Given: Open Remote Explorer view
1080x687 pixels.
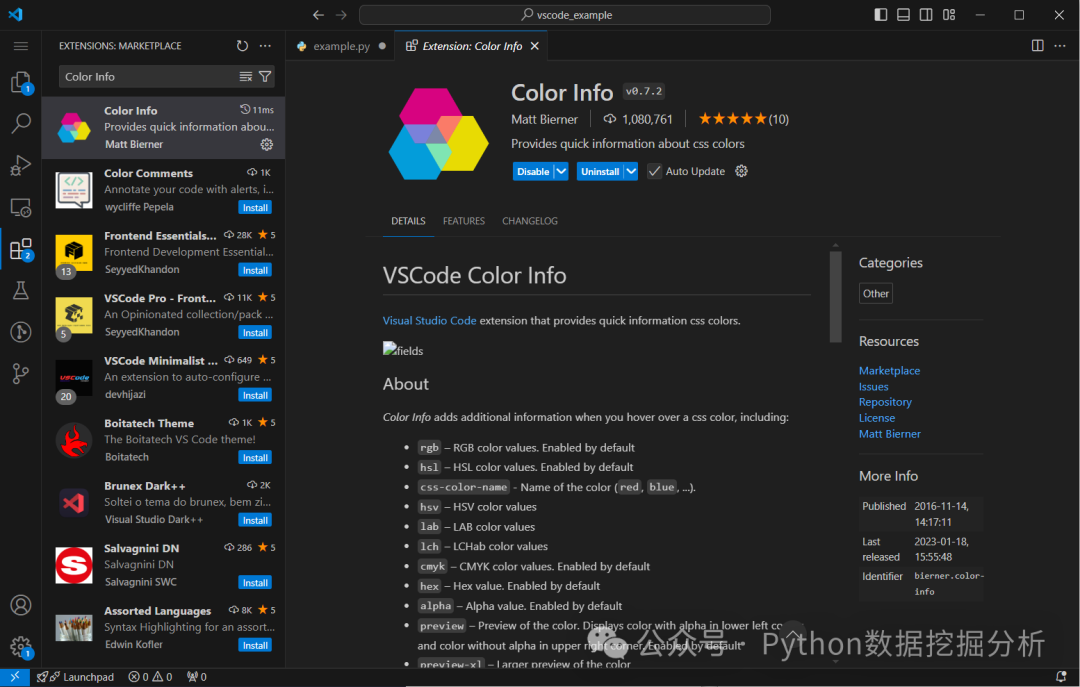Looking at the screenshot, I should coord(21,207).
